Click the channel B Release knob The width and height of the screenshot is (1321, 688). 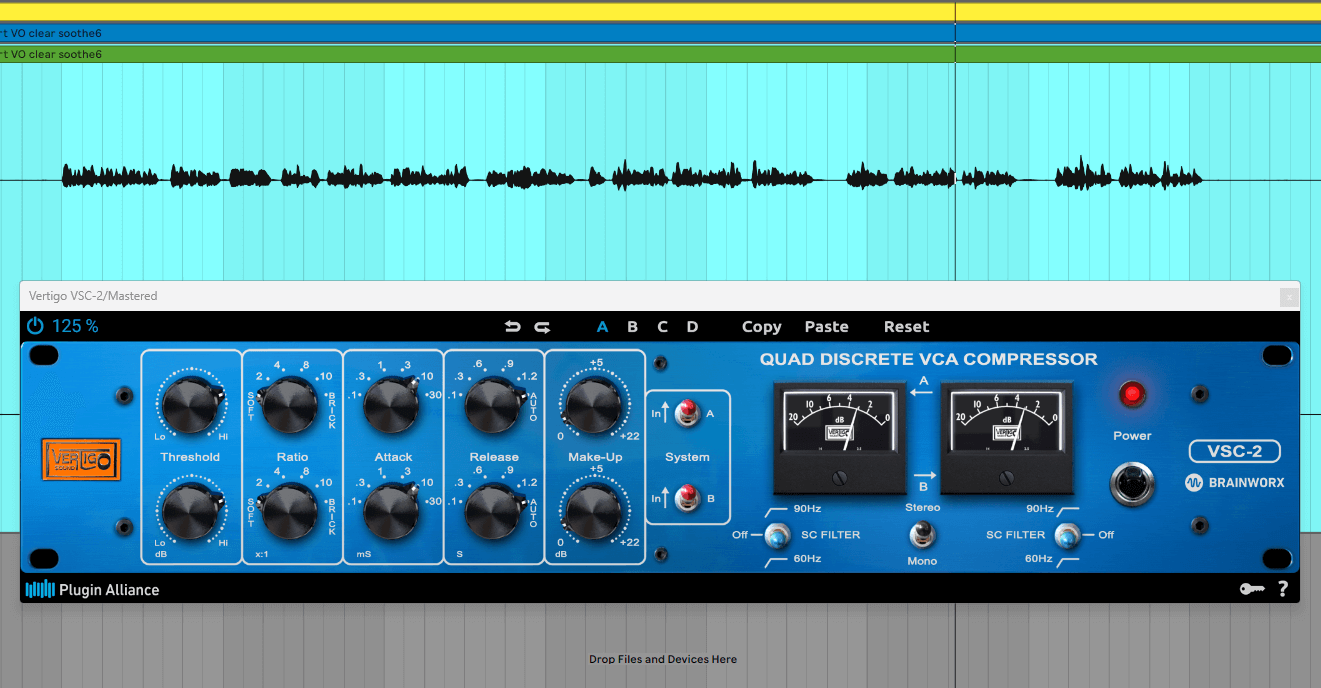(493, 510)
